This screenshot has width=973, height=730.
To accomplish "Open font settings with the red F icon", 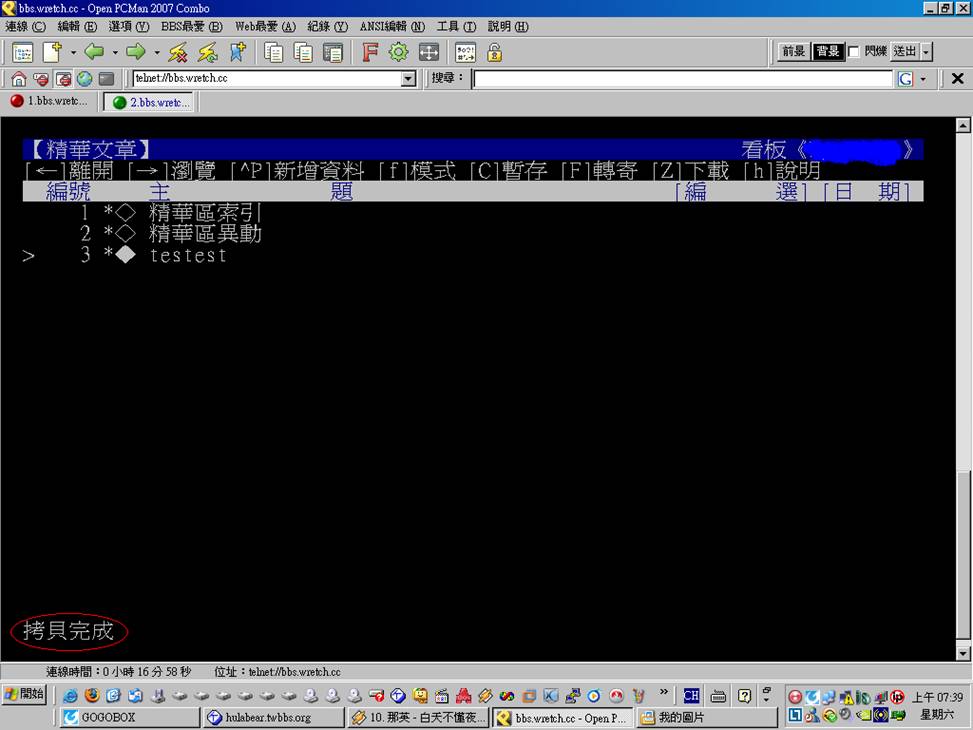I will pos(370,53).
